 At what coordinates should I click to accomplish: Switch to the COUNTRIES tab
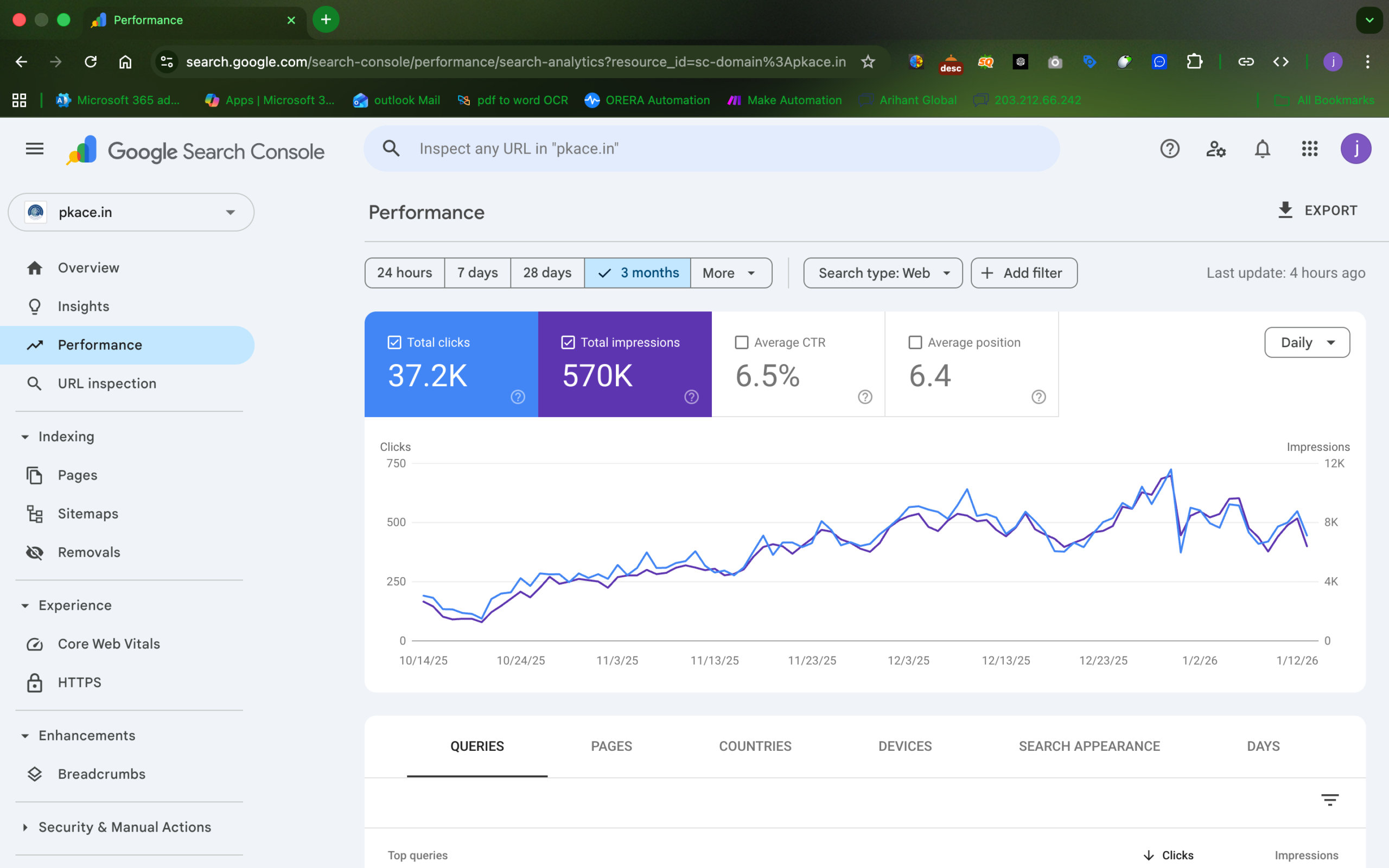754,746
